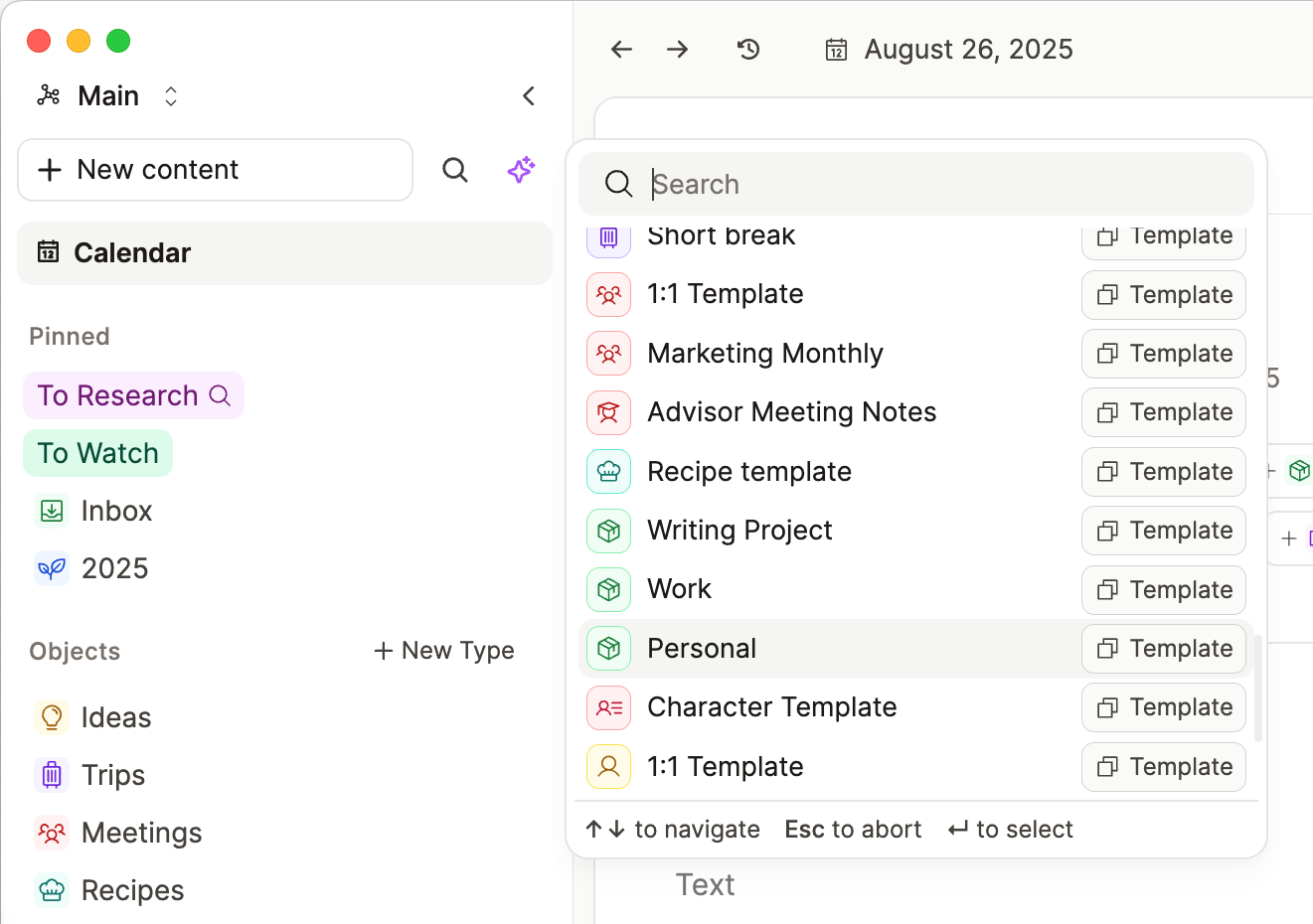This screenshot has width=1313, height=924.
Task: Click the Meetings people icon in sidebar
Action: coord(51,833)
